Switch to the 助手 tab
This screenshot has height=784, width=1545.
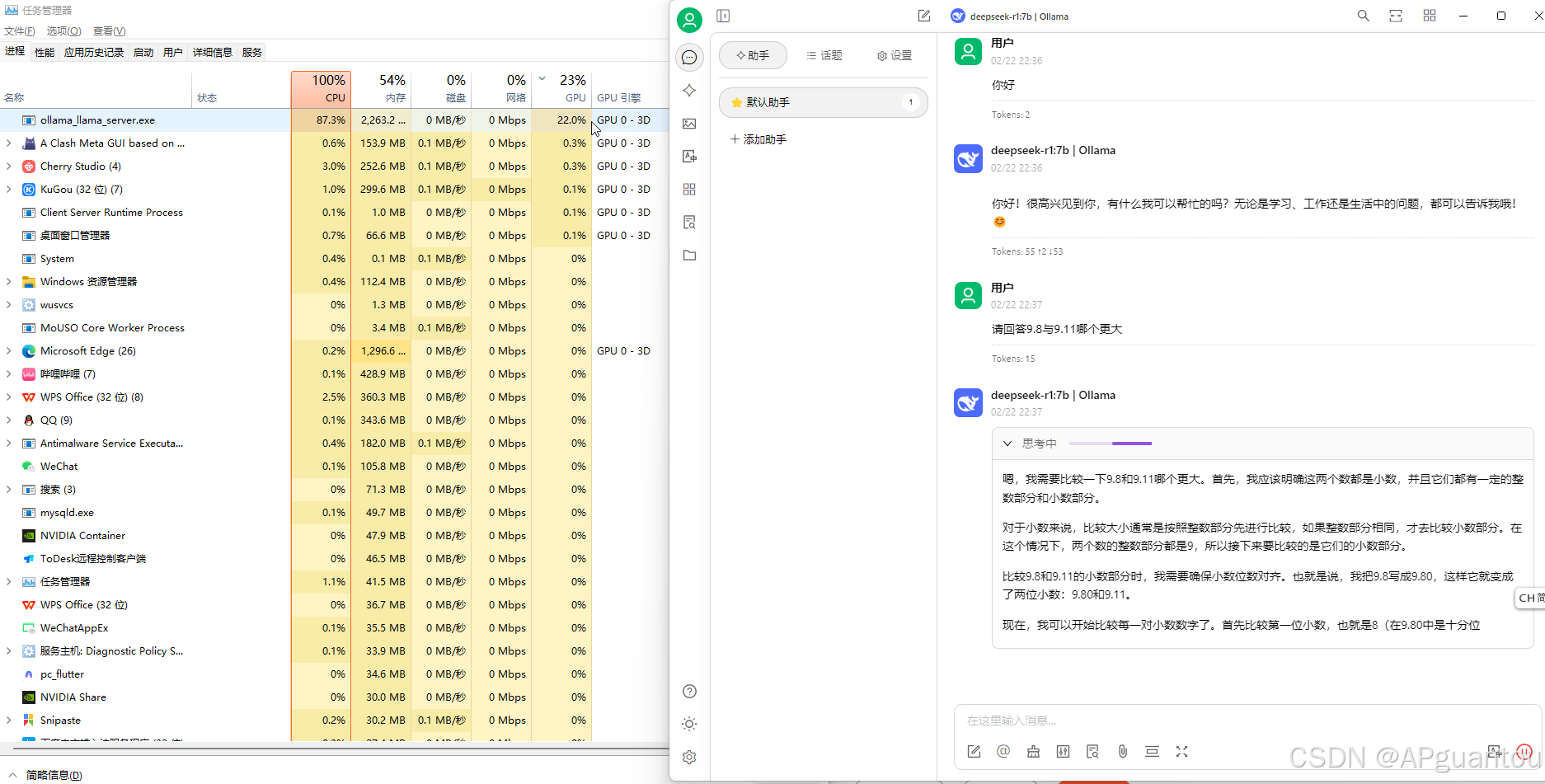tap(753, 55)
